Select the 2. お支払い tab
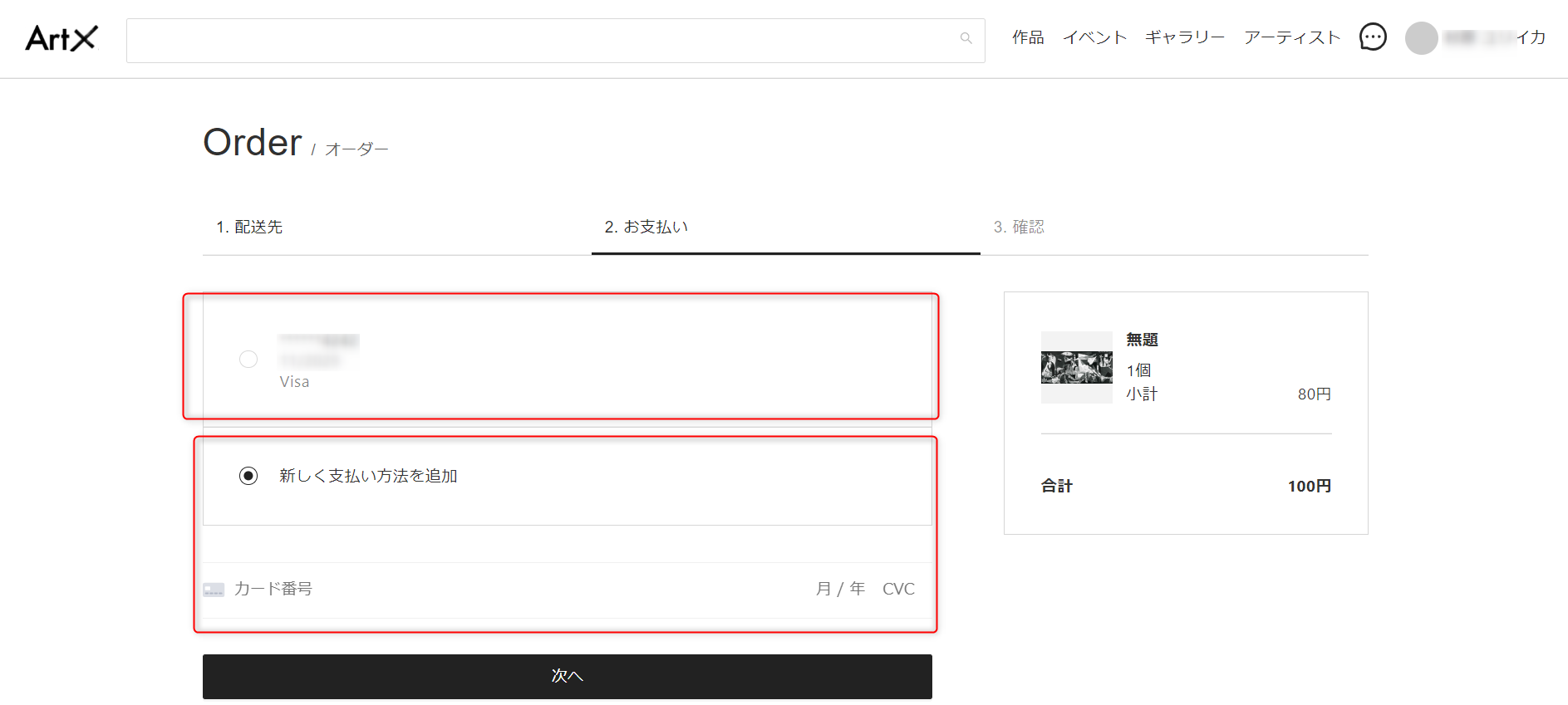The width and height of the screenshot is (1568, 705). coord(786,228)
